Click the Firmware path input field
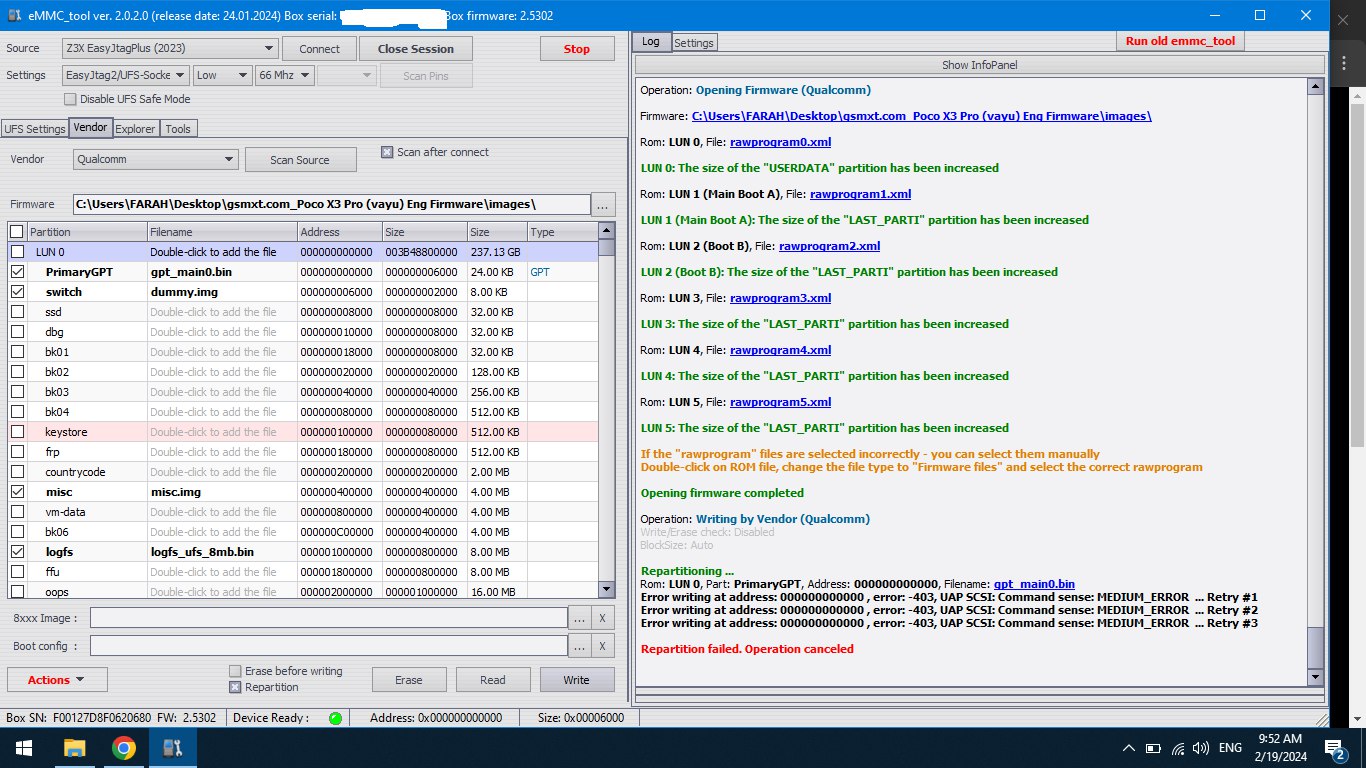The image size is (1366, 768). [x=331, y=204]
